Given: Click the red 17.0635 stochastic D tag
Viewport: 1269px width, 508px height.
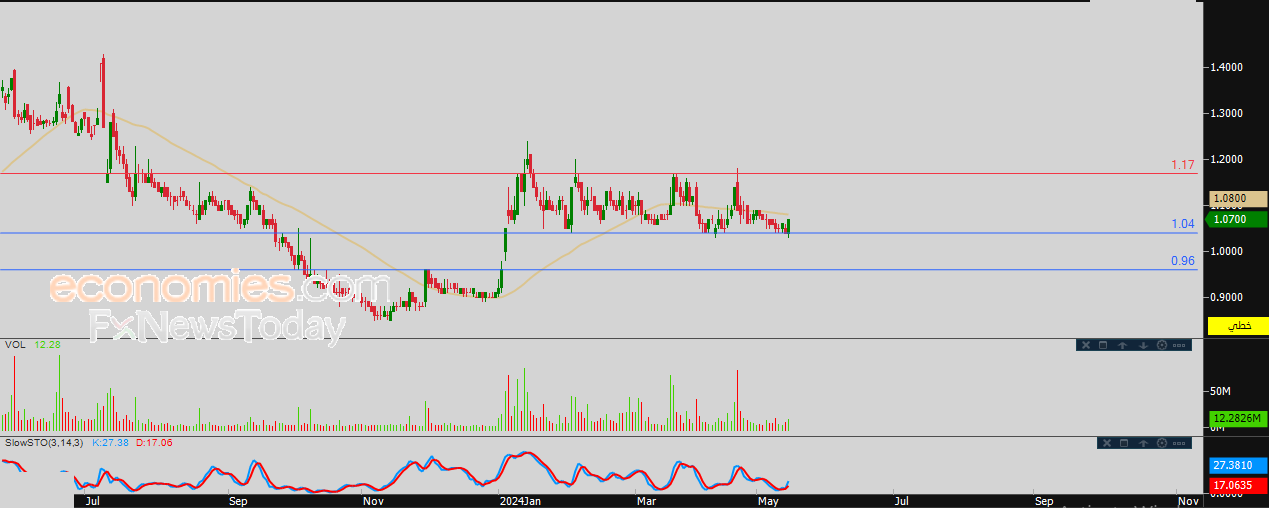Looking at the screenshot, I should (1238, 485).
